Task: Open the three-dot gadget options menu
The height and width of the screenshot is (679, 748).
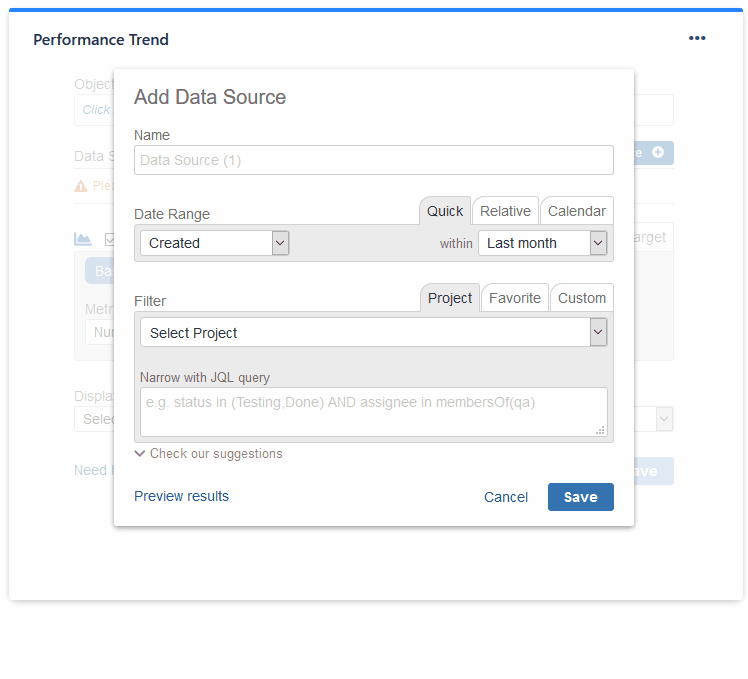Action: tap(697, 39)
